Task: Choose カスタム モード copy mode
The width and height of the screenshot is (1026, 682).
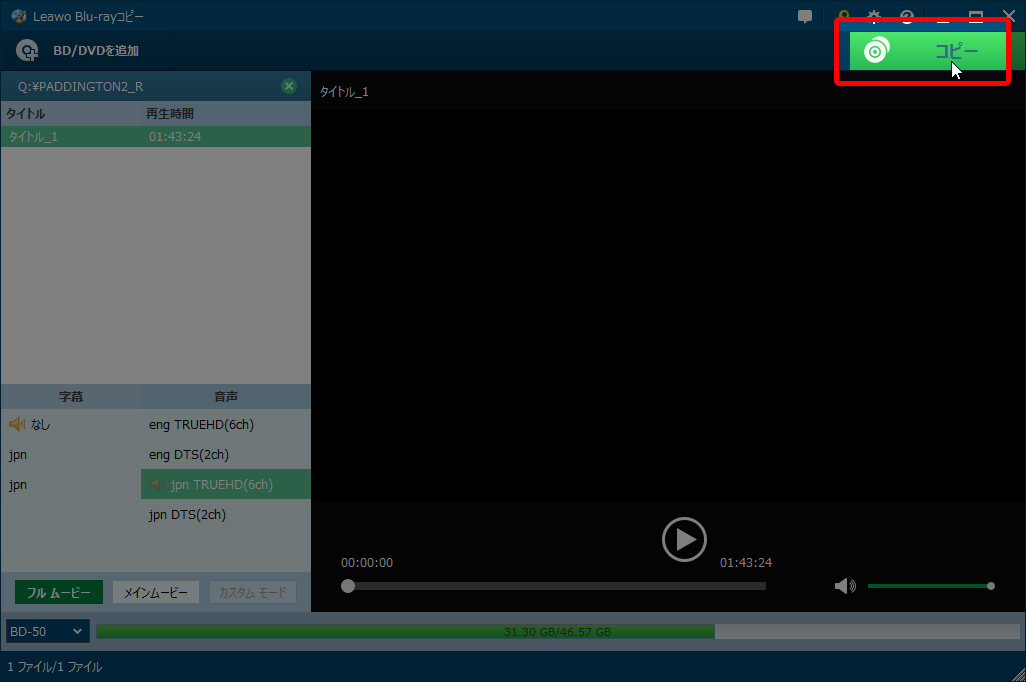Action: coord(252,593)
